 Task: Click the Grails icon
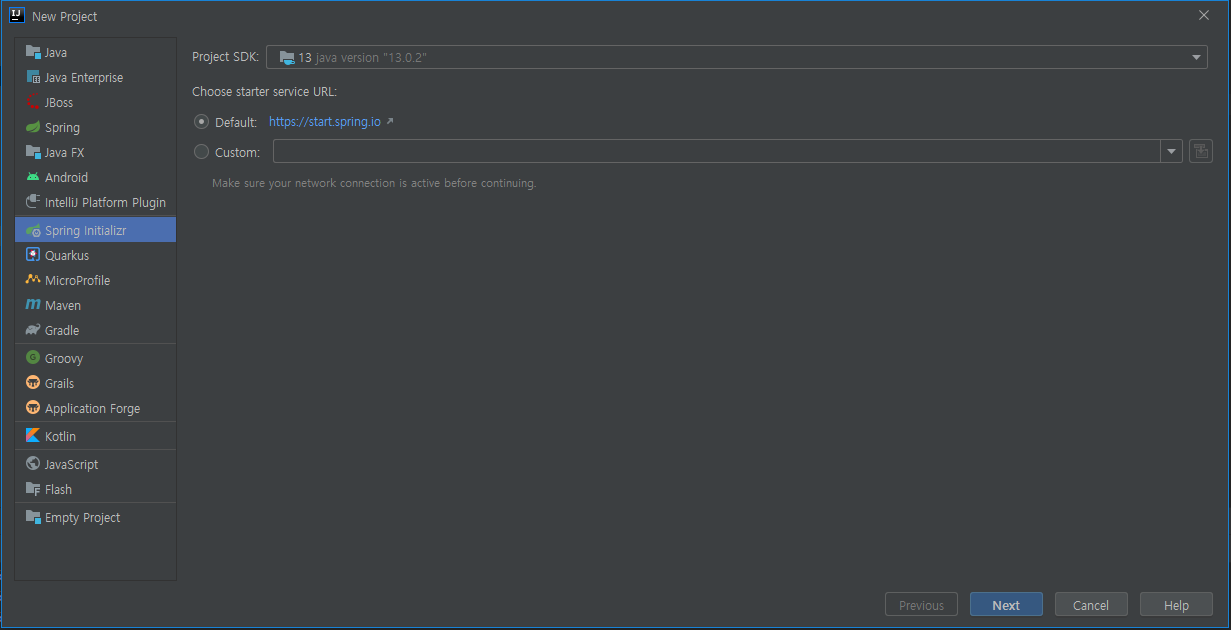[x=33, y=383]
